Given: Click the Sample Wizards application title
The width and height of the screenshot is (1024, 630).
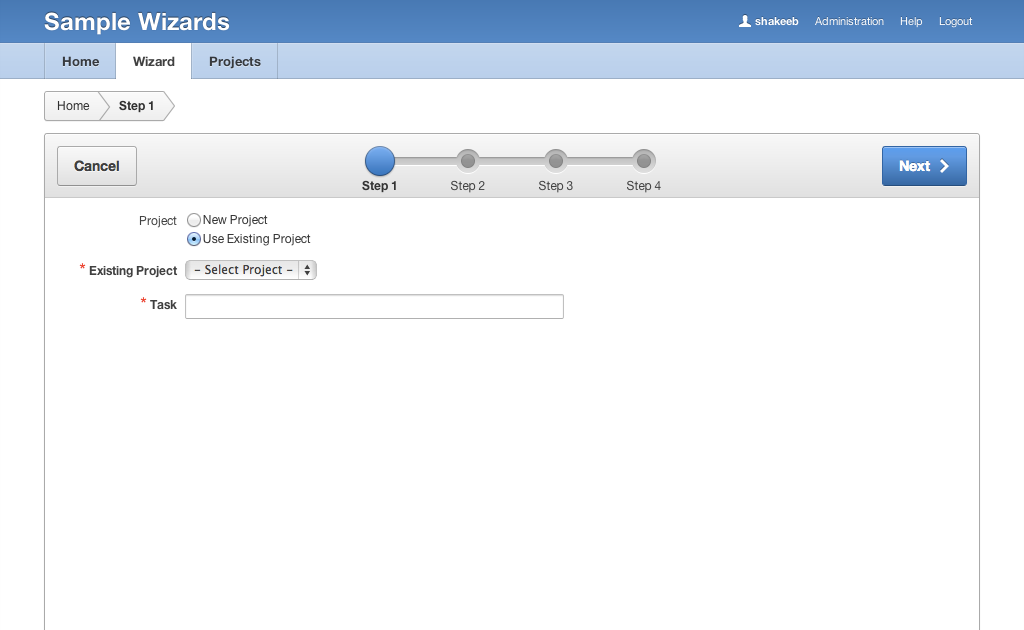Looking at the screenshot, I should 137,22.
